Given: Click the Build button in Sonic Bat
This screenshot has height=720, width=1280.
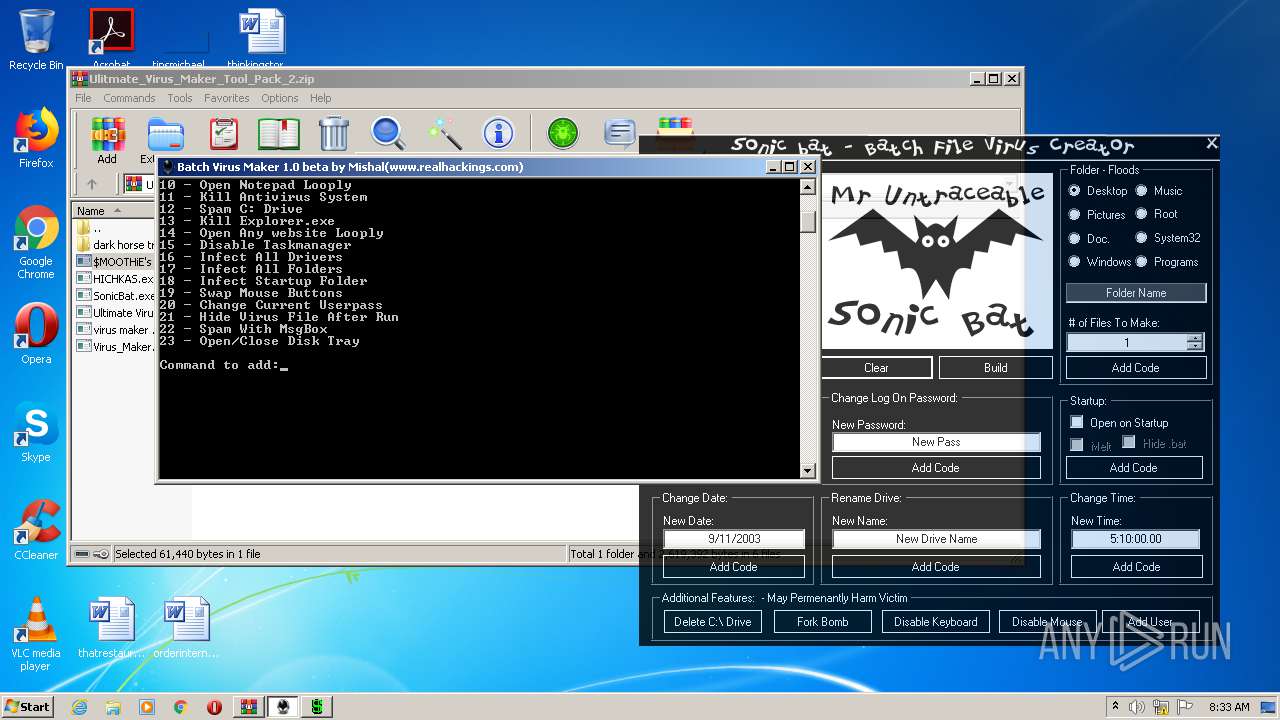Looking at the screenshot, I should tap(996, 367).
